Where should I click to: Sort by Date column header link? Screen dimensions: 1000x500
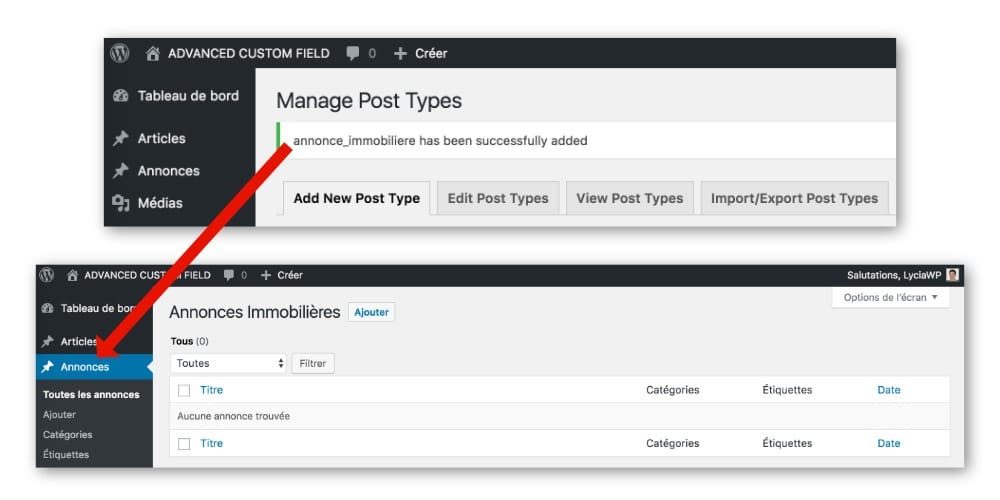pyautogui.click(x=888, y=390)
